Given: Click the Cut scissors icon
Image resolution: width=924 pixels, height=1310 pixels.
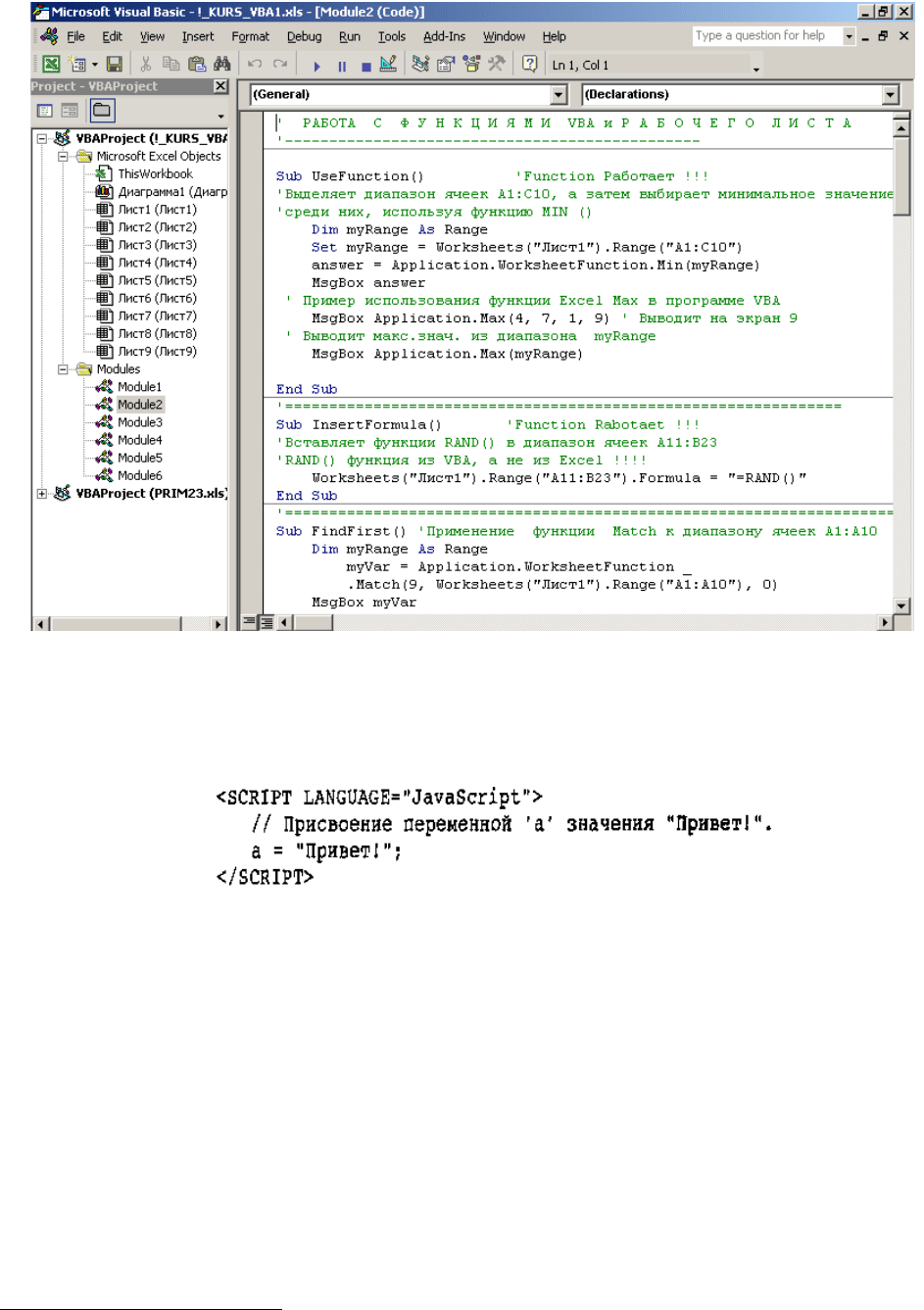Looking at the screenshot, I should click(145, 65).
